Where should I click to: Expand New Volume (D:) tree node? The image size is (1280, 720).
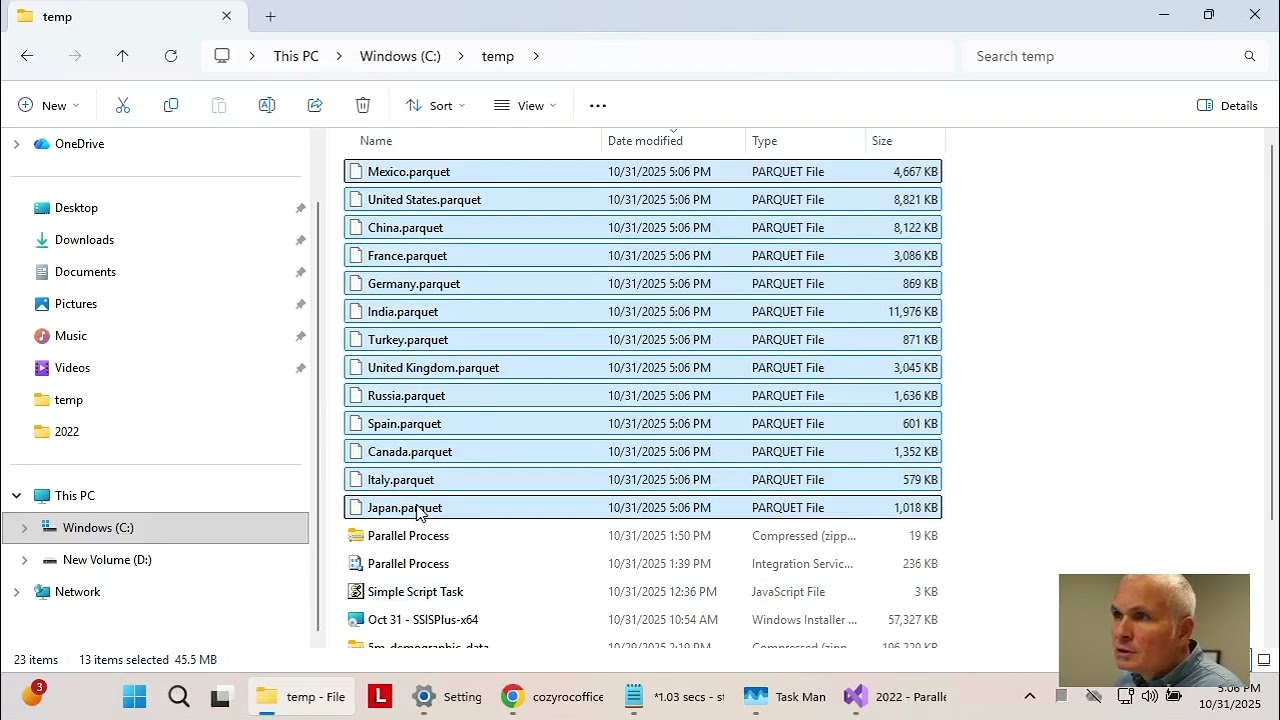click(24, 560)
